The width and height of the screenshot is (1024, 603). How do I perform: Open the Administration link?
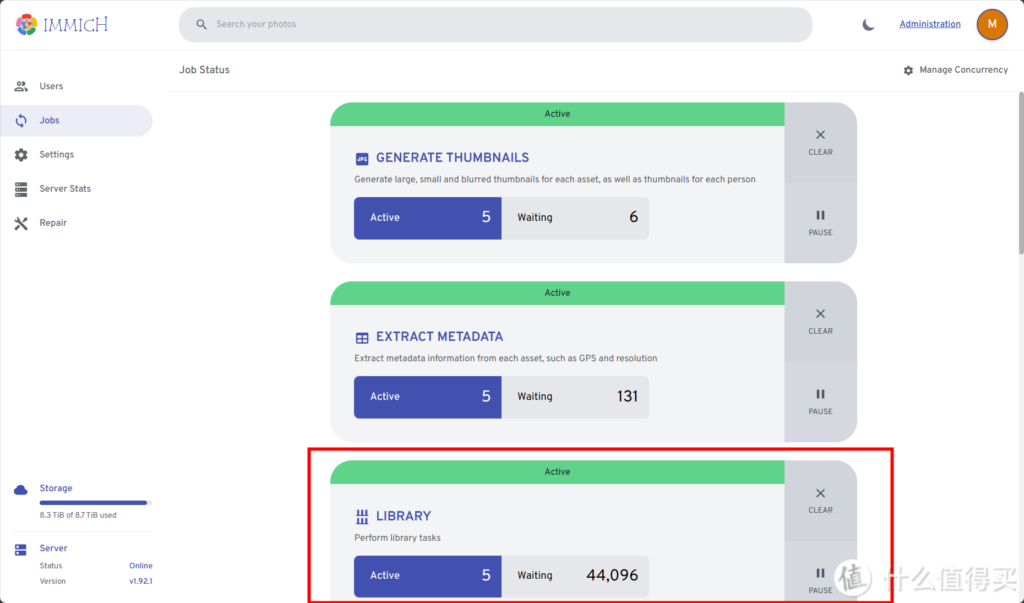click(x=929, y=24)
